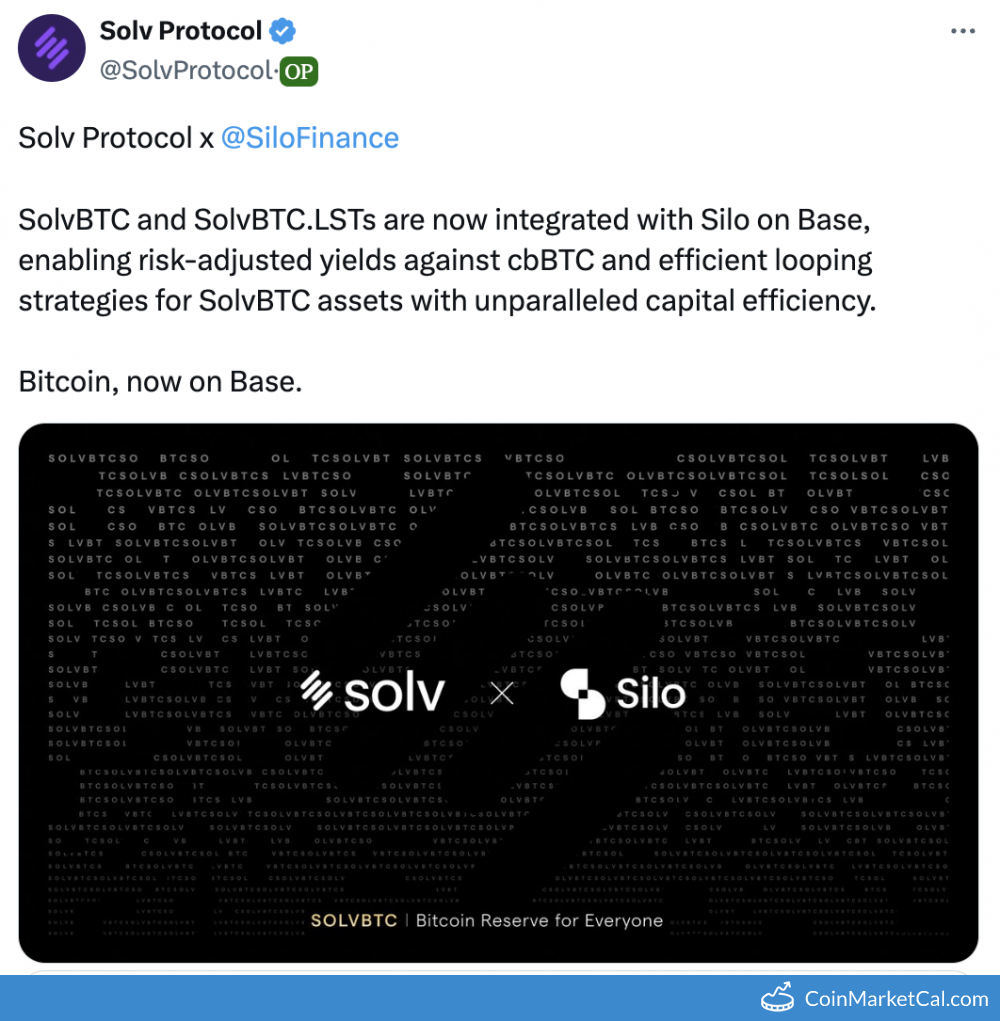Click the "Bitcoin, now on Base." line
1000x1021 pixels.
click(x=160, y=383)
